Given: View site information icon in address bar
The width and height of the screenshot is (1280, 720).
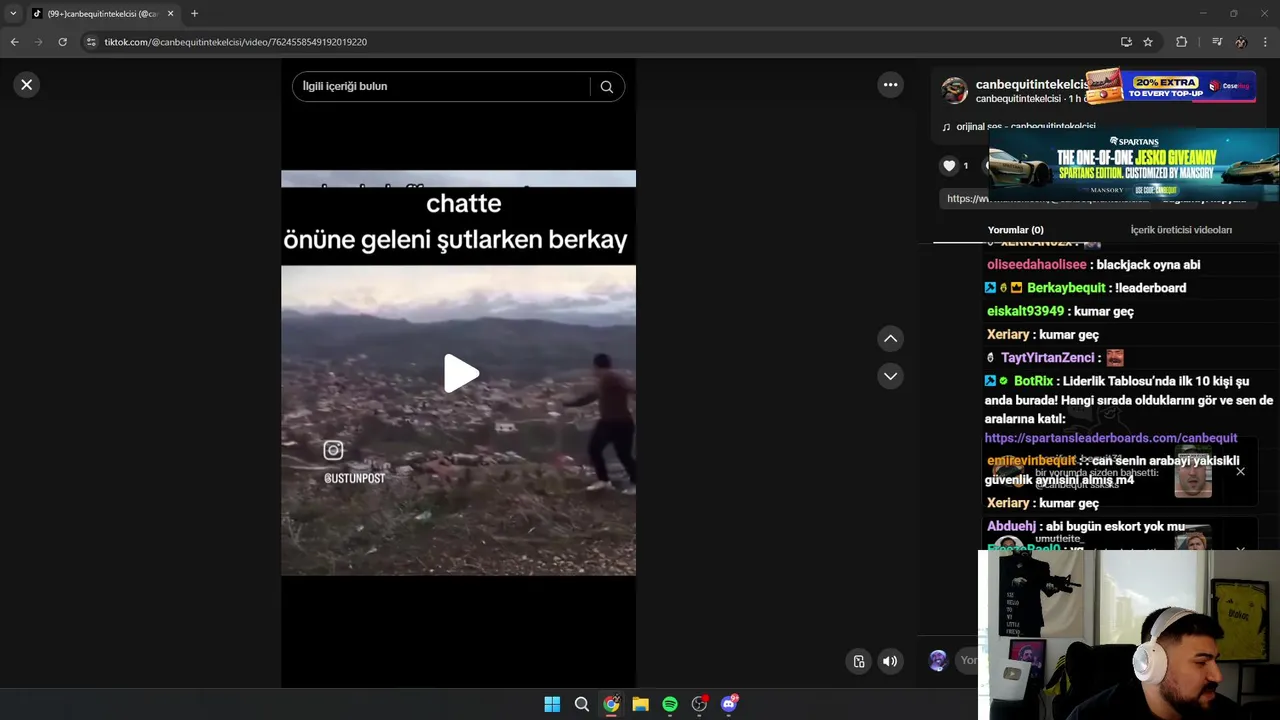Looking at the screenshot, I should 91,42.
